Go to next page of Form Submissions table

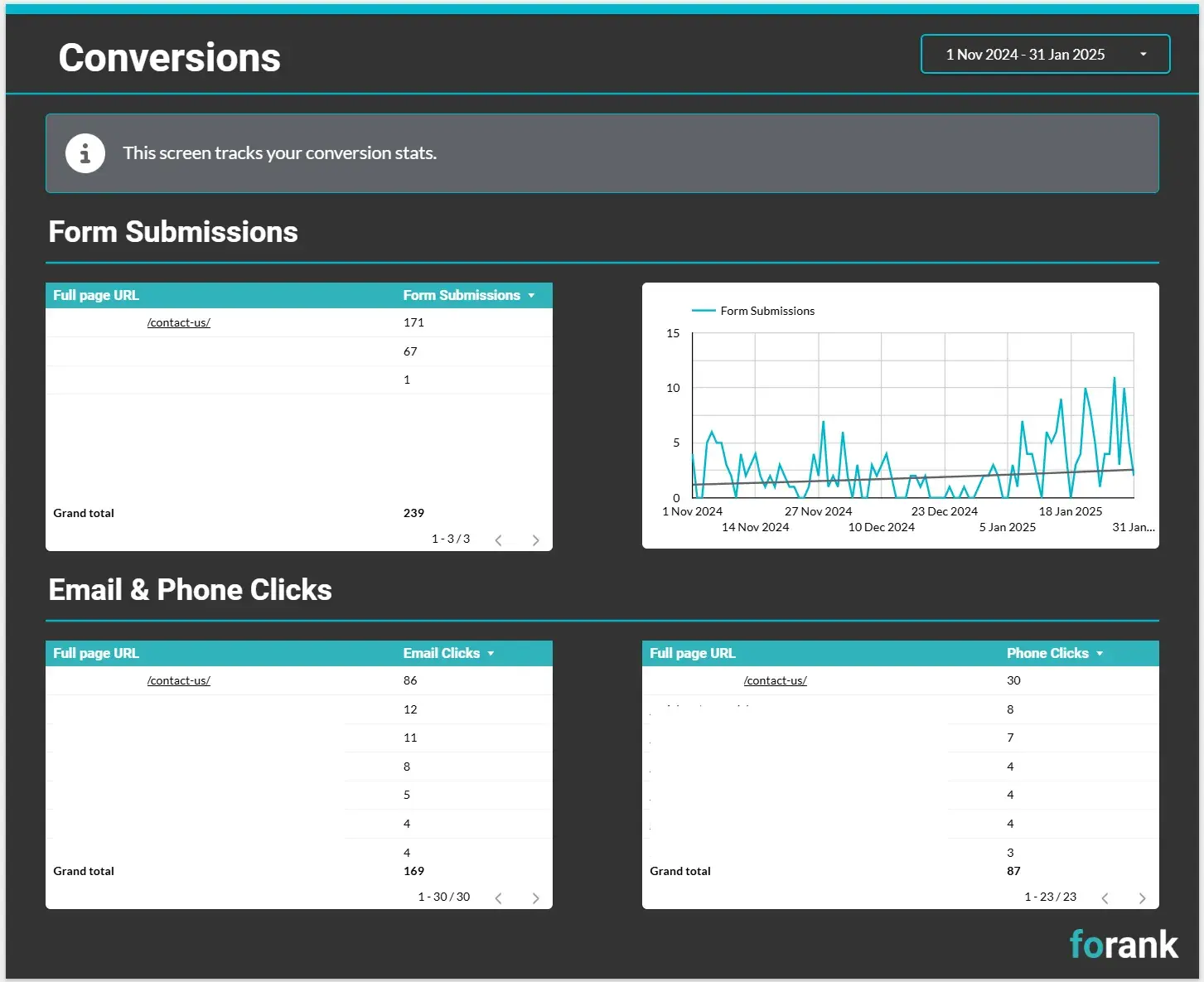(x=535, y=540)
